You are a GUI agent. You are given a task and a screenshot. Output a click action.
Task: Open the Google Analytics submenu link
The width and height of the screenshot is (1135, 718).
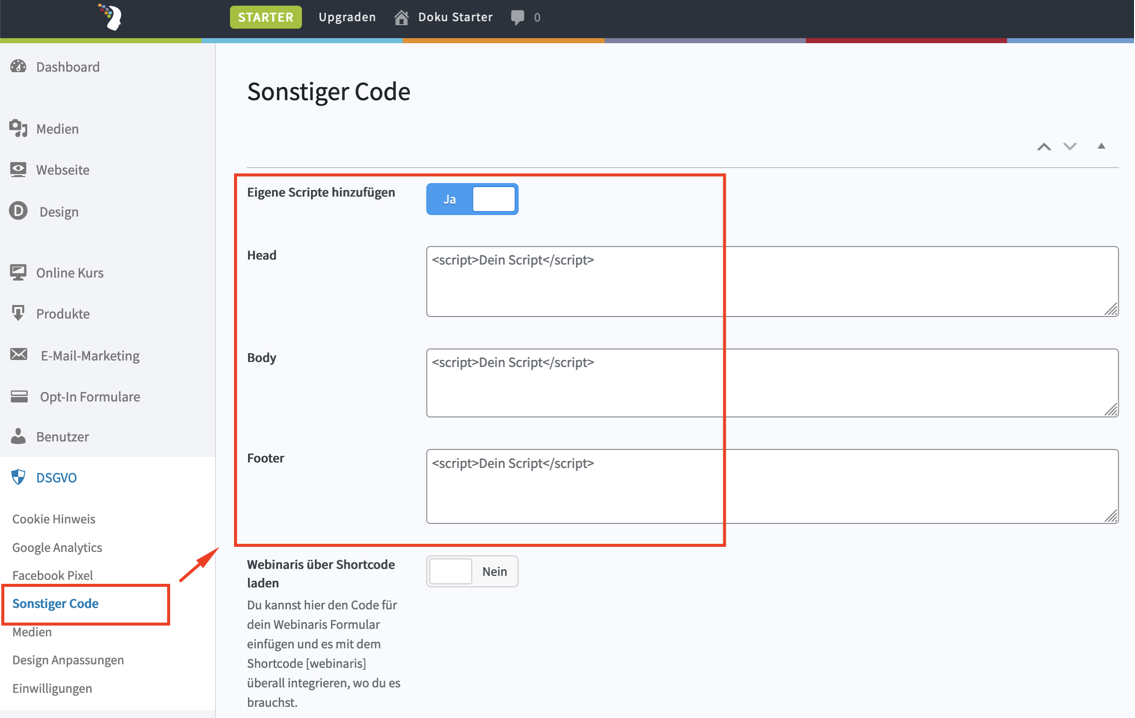(57, 547)
